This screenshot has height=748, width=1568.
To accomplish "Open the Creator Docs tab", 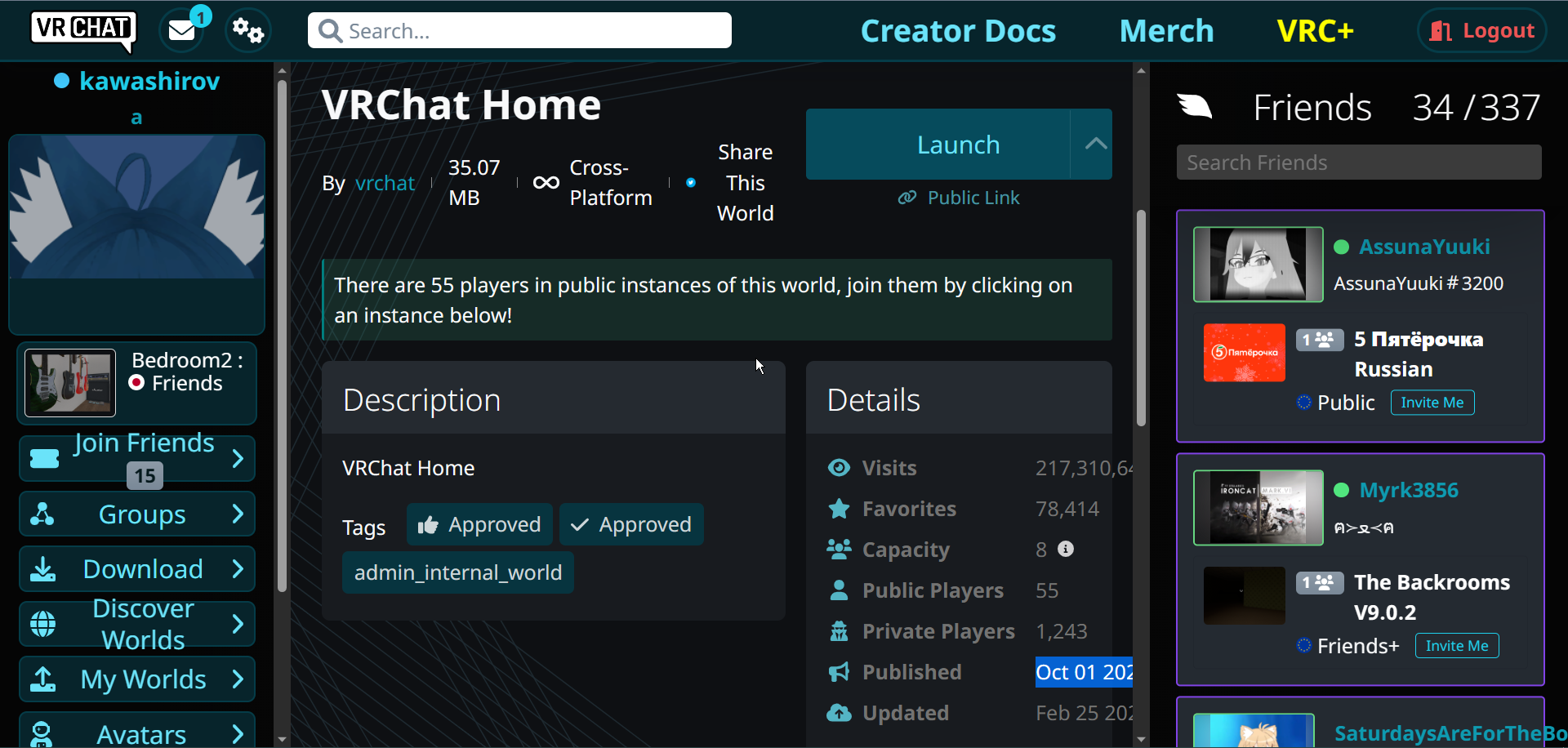I will (x=958, y=31).
